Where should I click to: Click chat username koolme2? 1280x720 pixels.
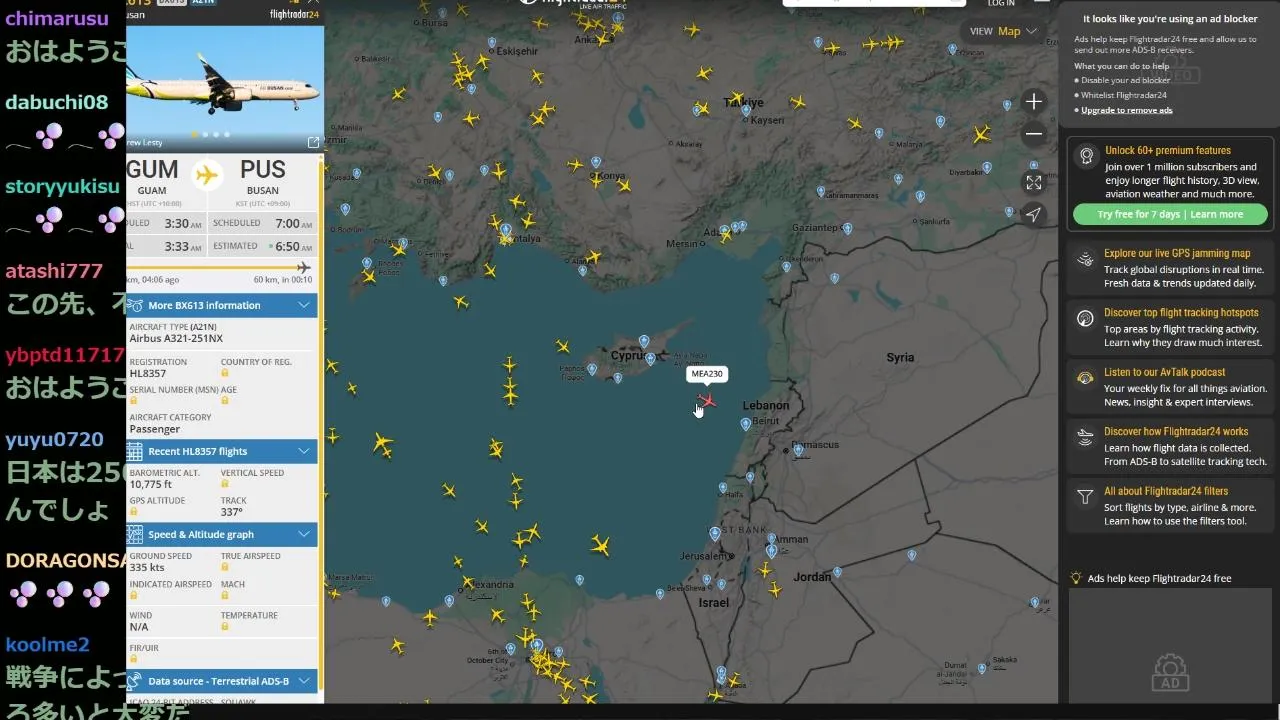[47, 645]
